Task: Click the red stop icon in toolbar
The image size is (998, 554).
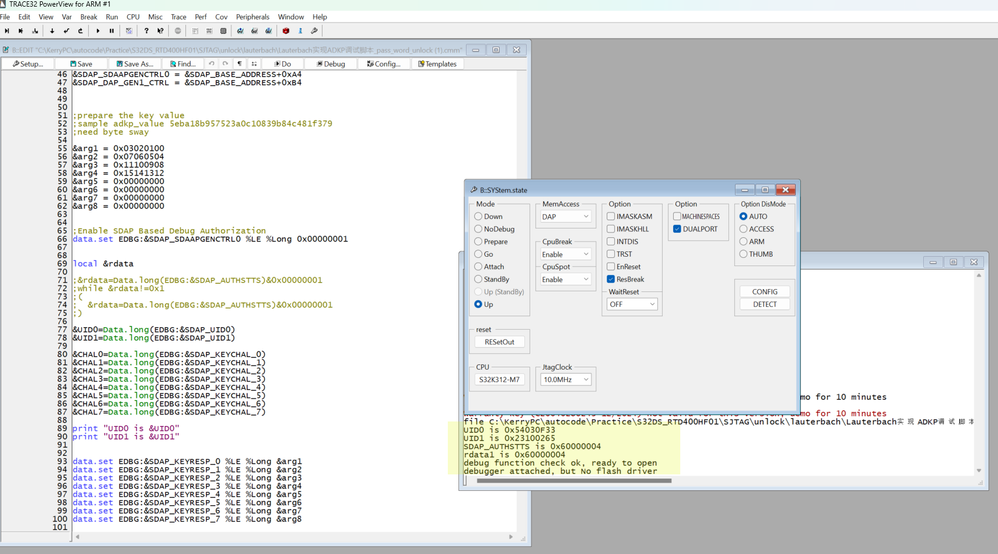Action: pos(285,31)
